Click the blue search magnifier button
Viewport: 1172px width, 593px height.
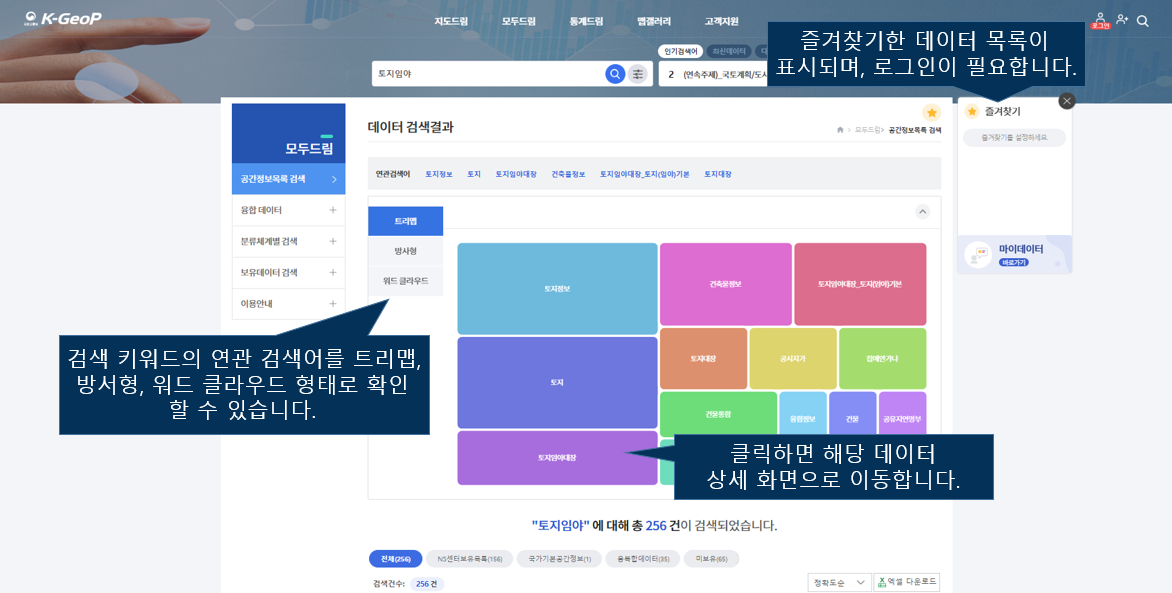point(615,74)
